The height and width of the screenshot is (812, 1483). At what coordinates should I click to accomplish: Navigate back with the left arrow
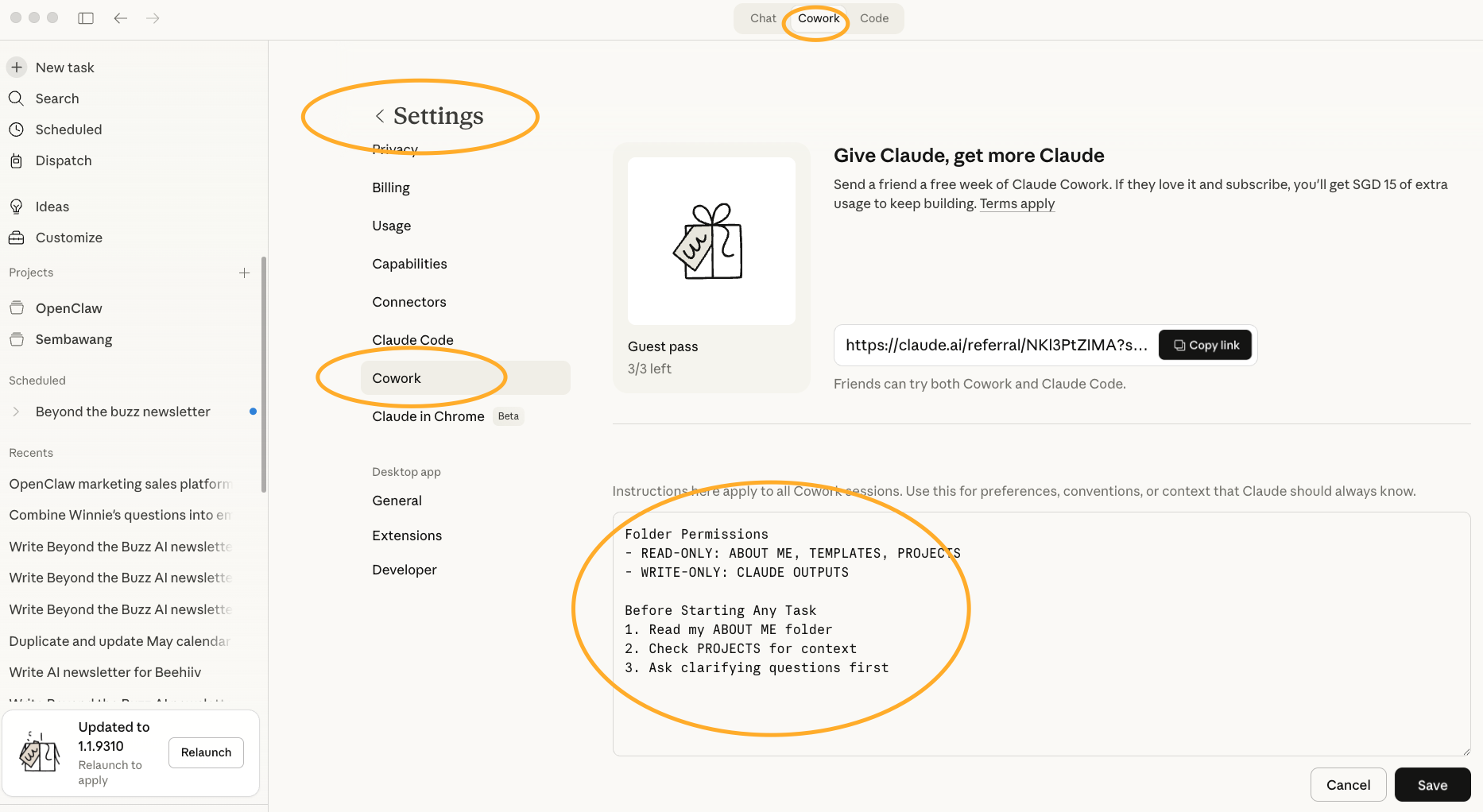(x=121, y=18)
